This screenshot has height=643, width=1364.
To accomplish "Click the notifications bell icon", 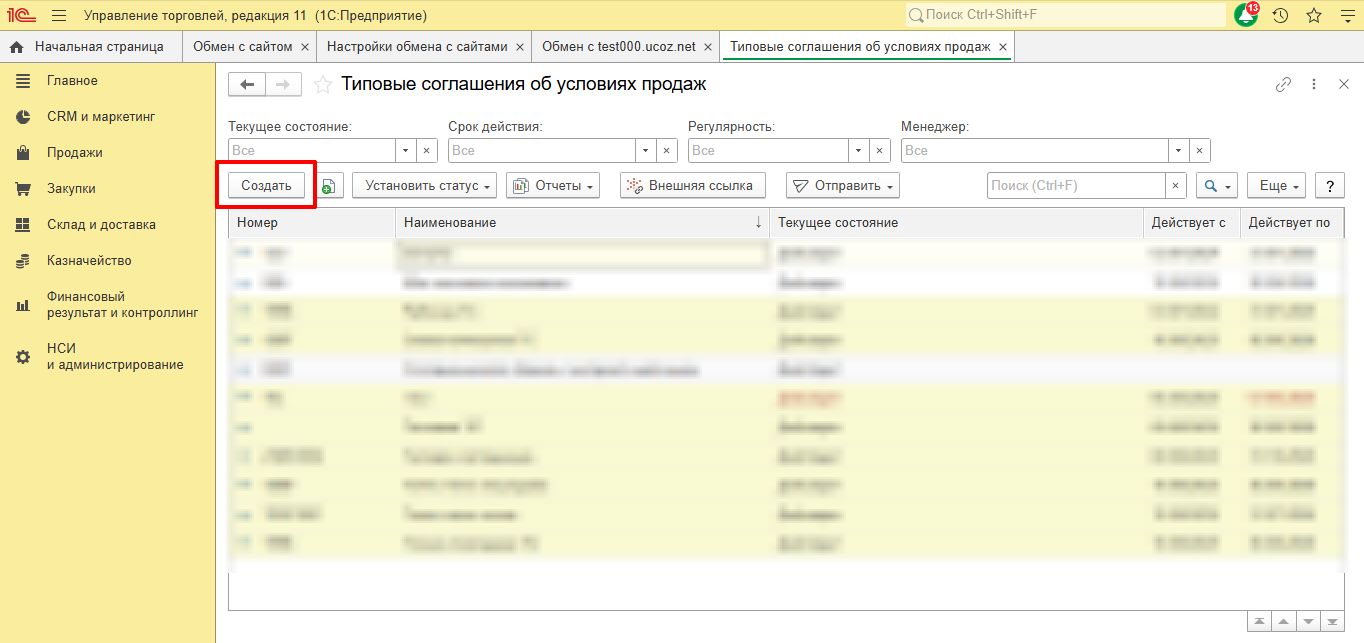I will [1246, 16].
